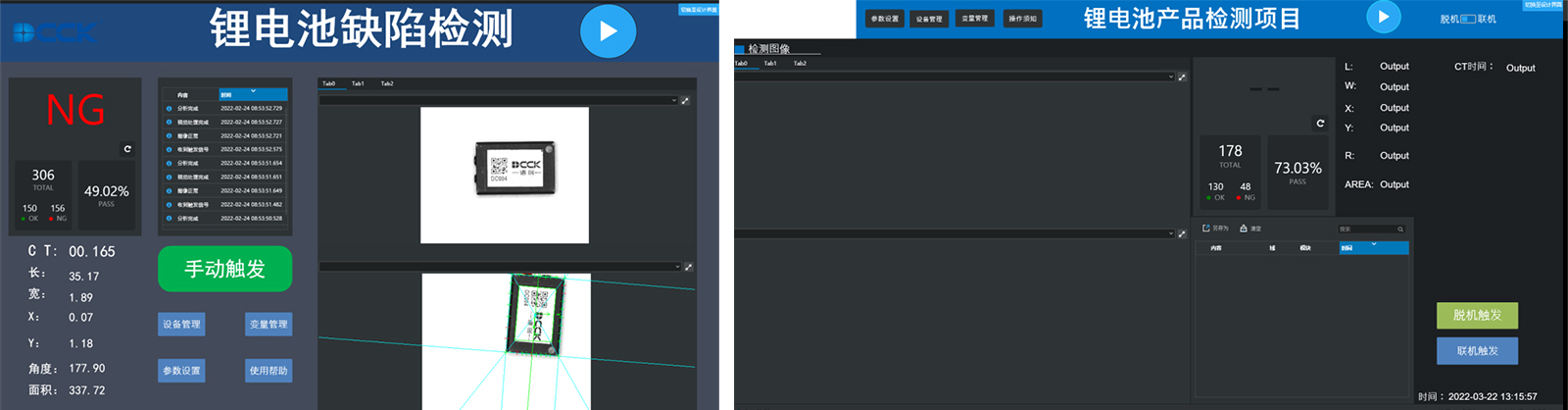Open the dropdown above the cyan-outlined battery image
The width and height of the screenshot is (1568, 410).
676,267
